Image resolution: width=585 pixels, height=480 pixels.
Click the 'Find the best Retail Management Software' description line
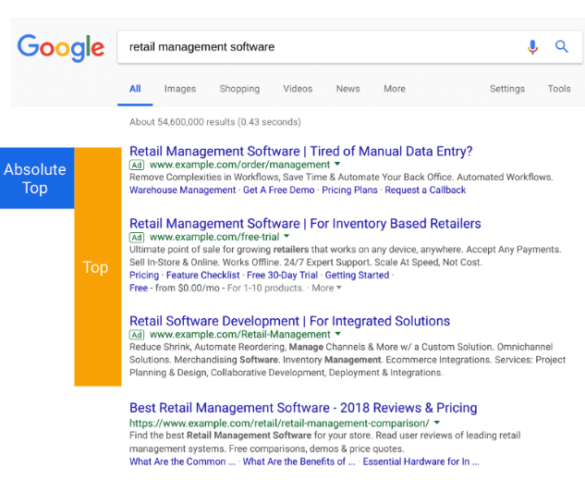tap(325, 436)
